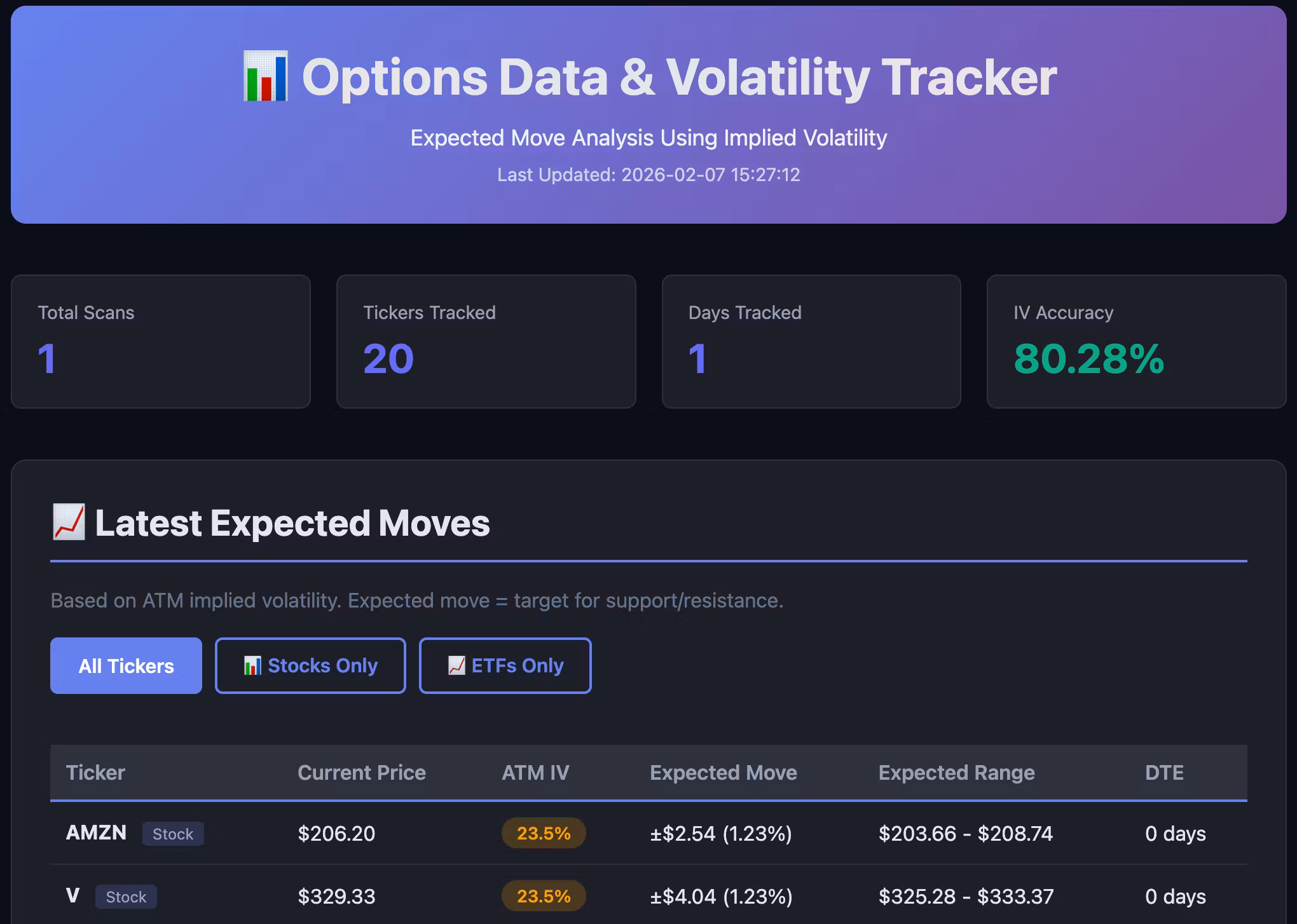Show ETFs Only in the table

[x=505, y=666]
